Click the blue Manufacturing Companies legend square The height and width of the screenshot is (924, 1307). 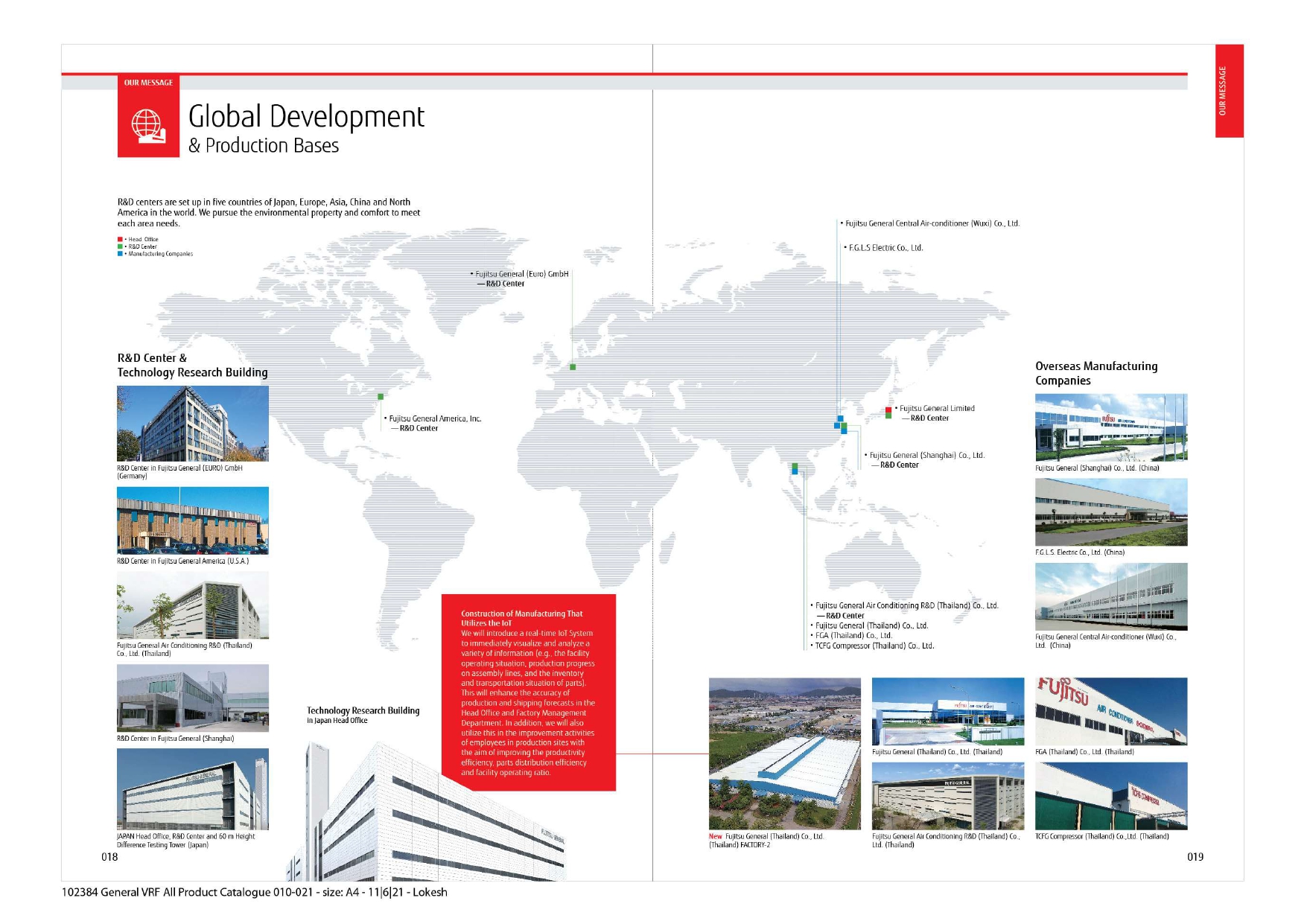tap(120, 254)
